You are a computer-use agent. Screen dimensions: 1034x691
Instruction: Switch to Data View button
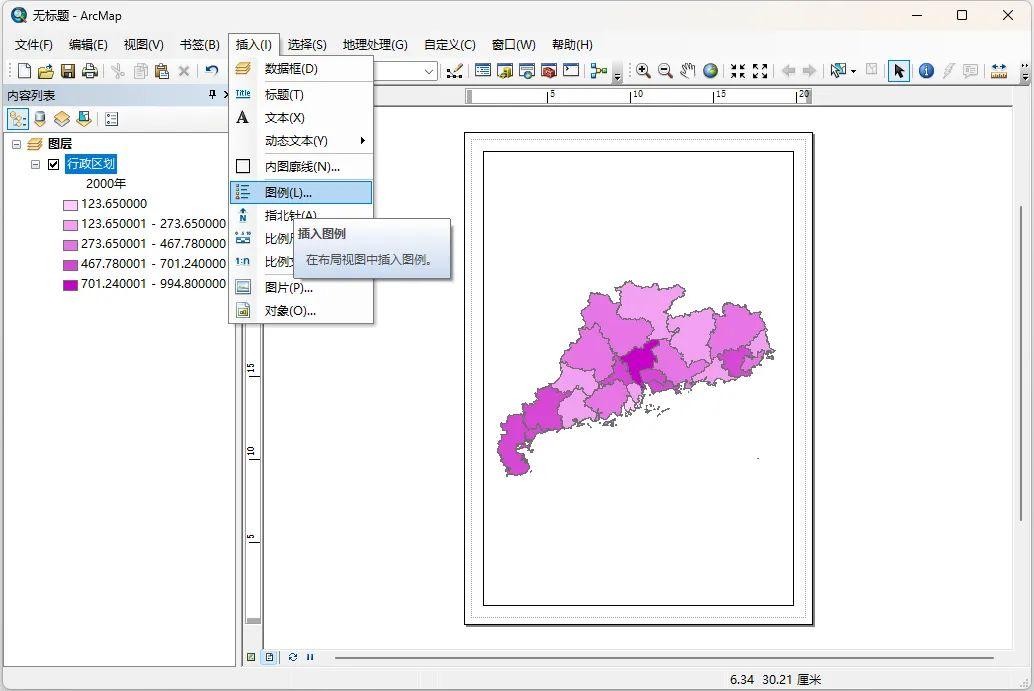251,657
